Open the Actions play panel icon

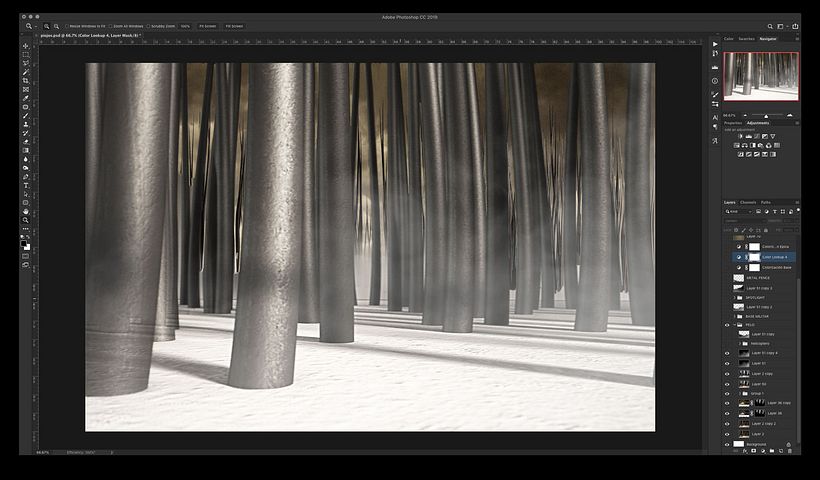[715, 44]
